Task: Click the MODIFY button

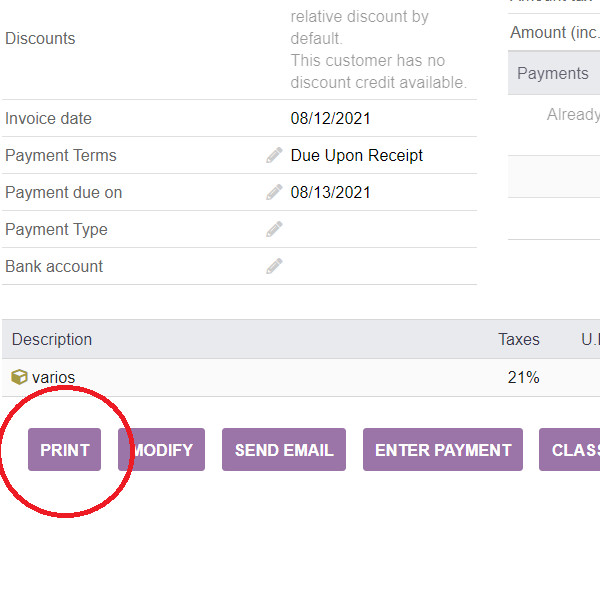Action: [x=162, y=450]
